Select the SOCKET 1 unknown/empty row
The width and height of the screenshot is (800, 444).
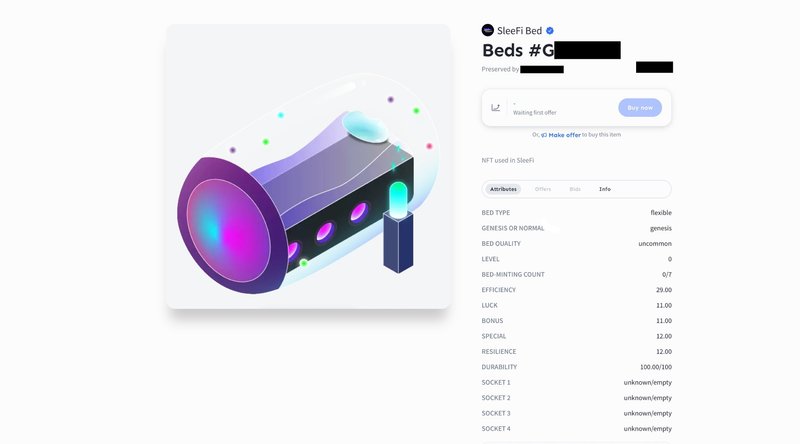click(x=577, y=382)
